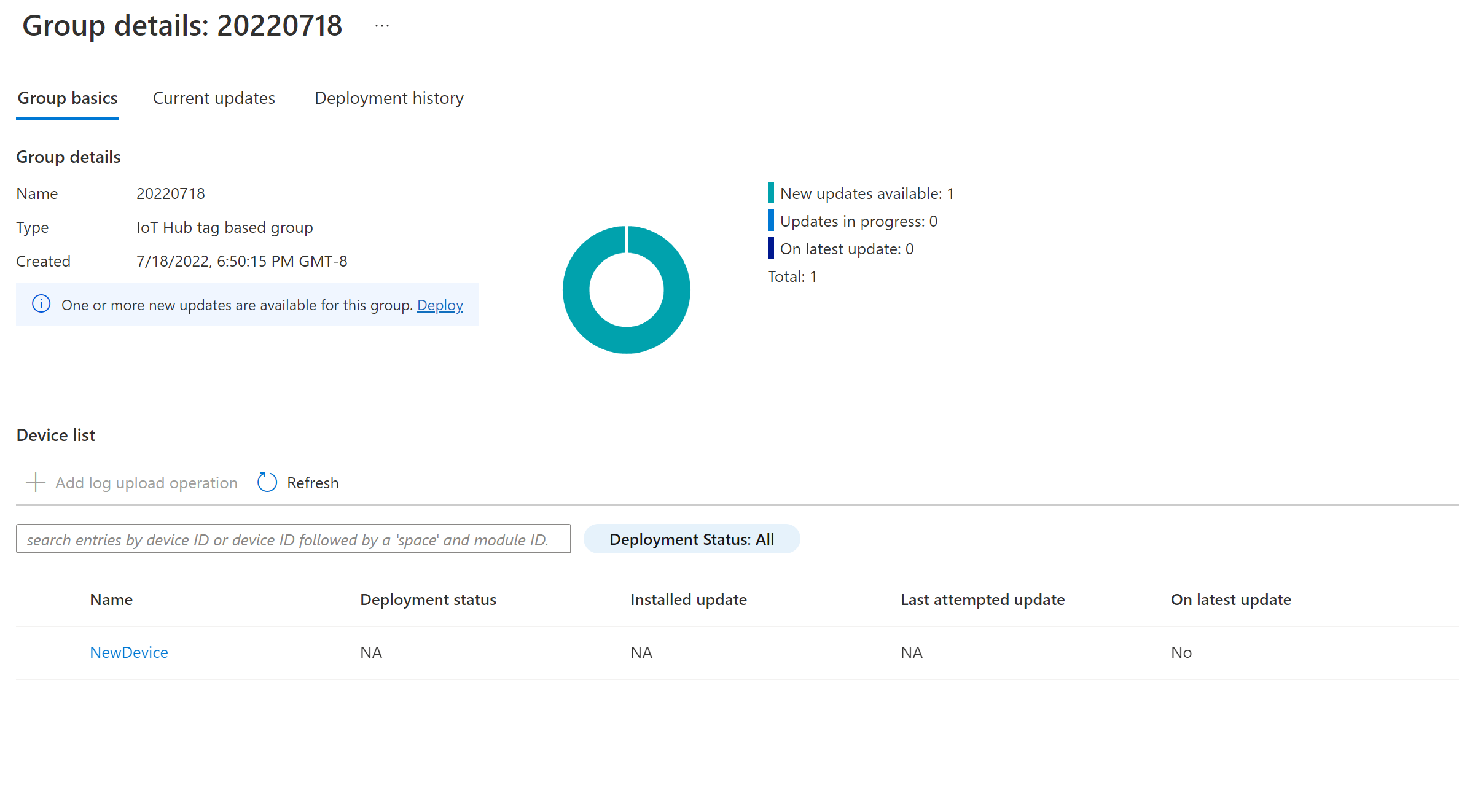
Task: Open the Deployment history tab
Action: pos(389,98)
